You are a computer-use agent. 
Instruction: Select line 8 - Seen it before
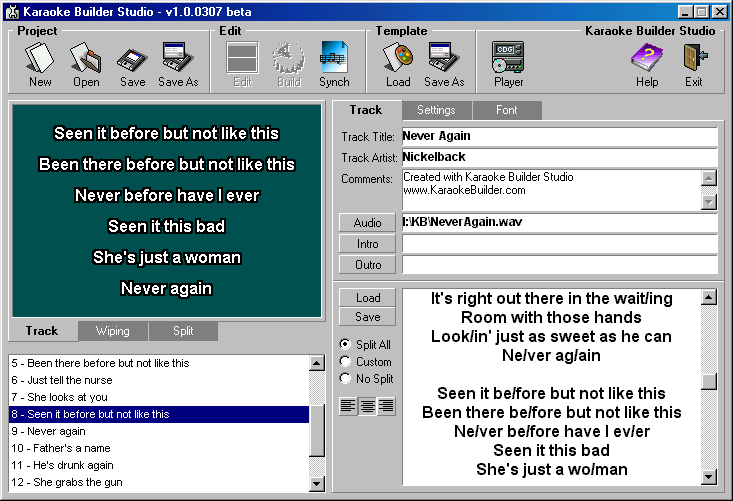[x=159, y=414]
